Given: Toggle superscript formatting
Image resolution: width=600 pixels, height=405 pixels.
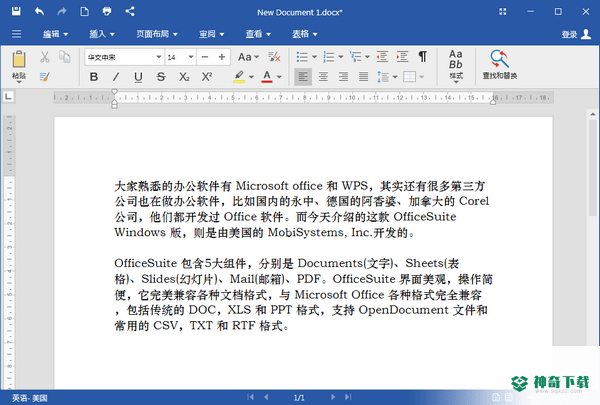Looking at the screenshot, I should tap(207, 77).
